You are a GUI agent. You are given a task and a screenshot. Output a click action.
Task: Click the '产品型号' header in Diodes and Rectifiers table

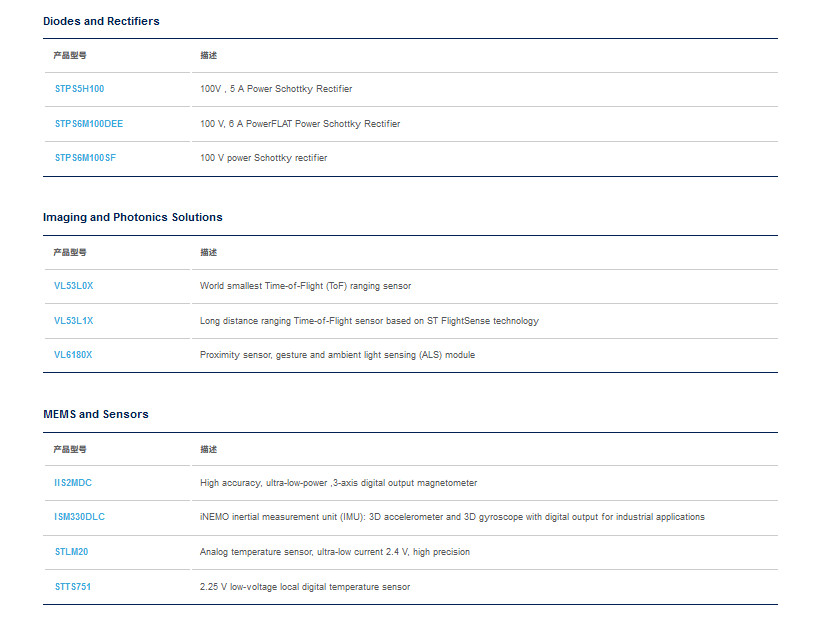point(70,55)
